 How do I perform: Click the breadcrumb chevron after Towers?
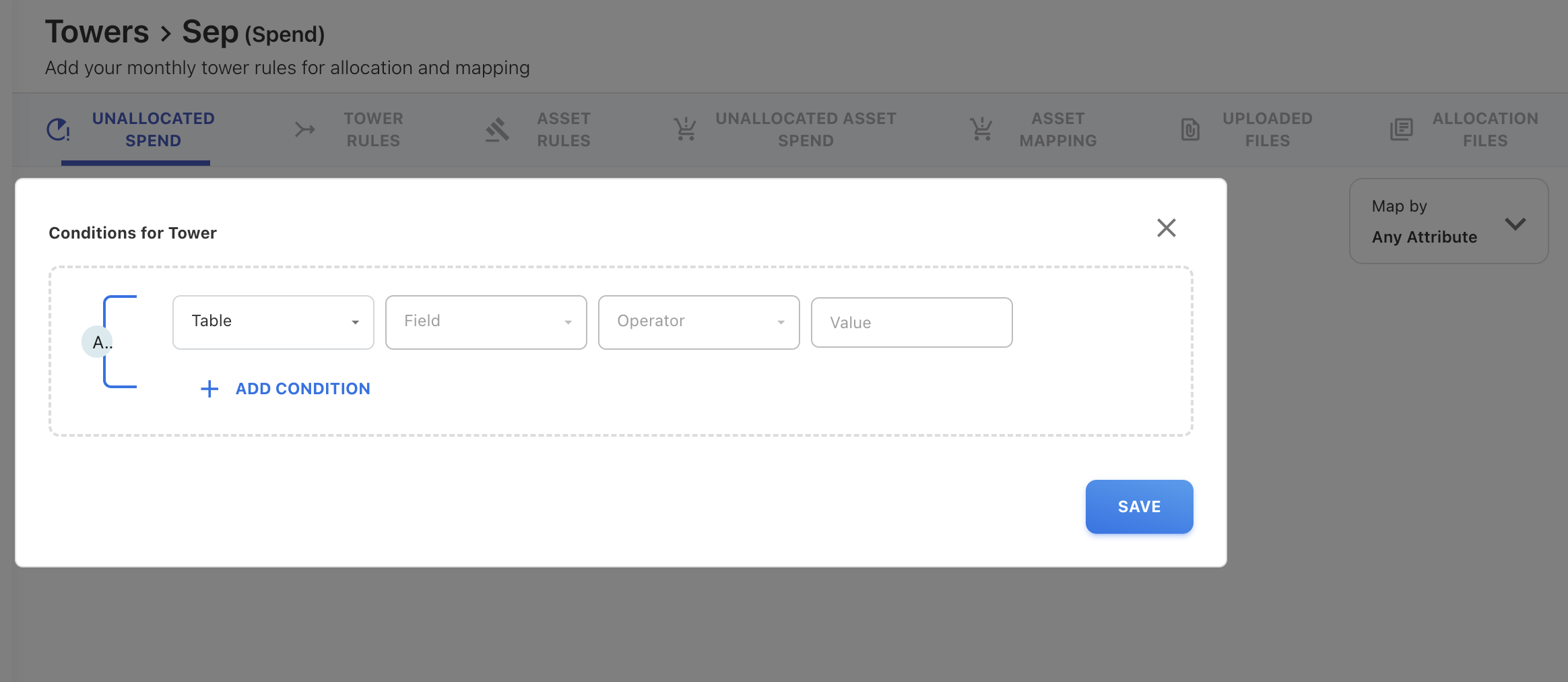click(x=166, y=33)
